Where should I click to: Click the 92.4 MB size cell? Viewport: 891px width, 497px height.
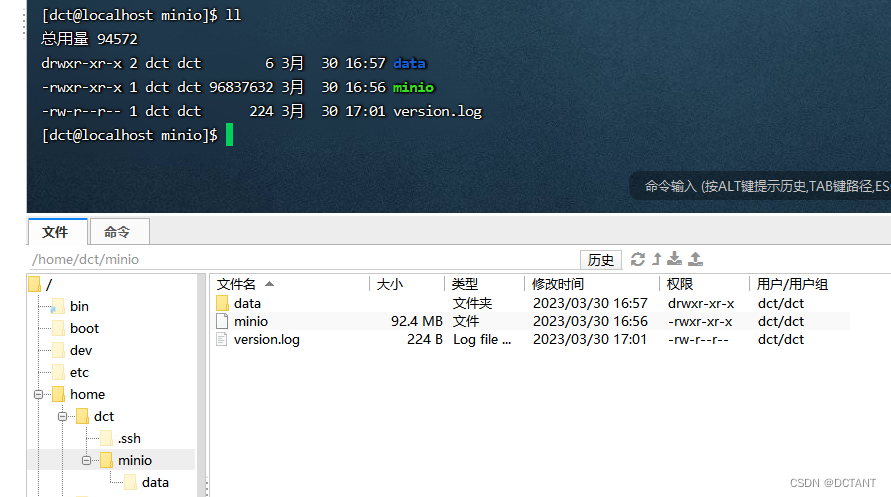click(x=417, y=321)
